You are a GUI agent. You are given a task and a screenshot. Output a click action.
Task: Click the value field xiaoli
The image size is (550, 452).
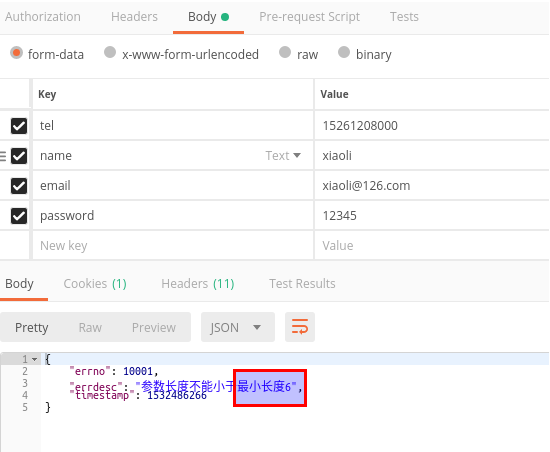[432, 156]
